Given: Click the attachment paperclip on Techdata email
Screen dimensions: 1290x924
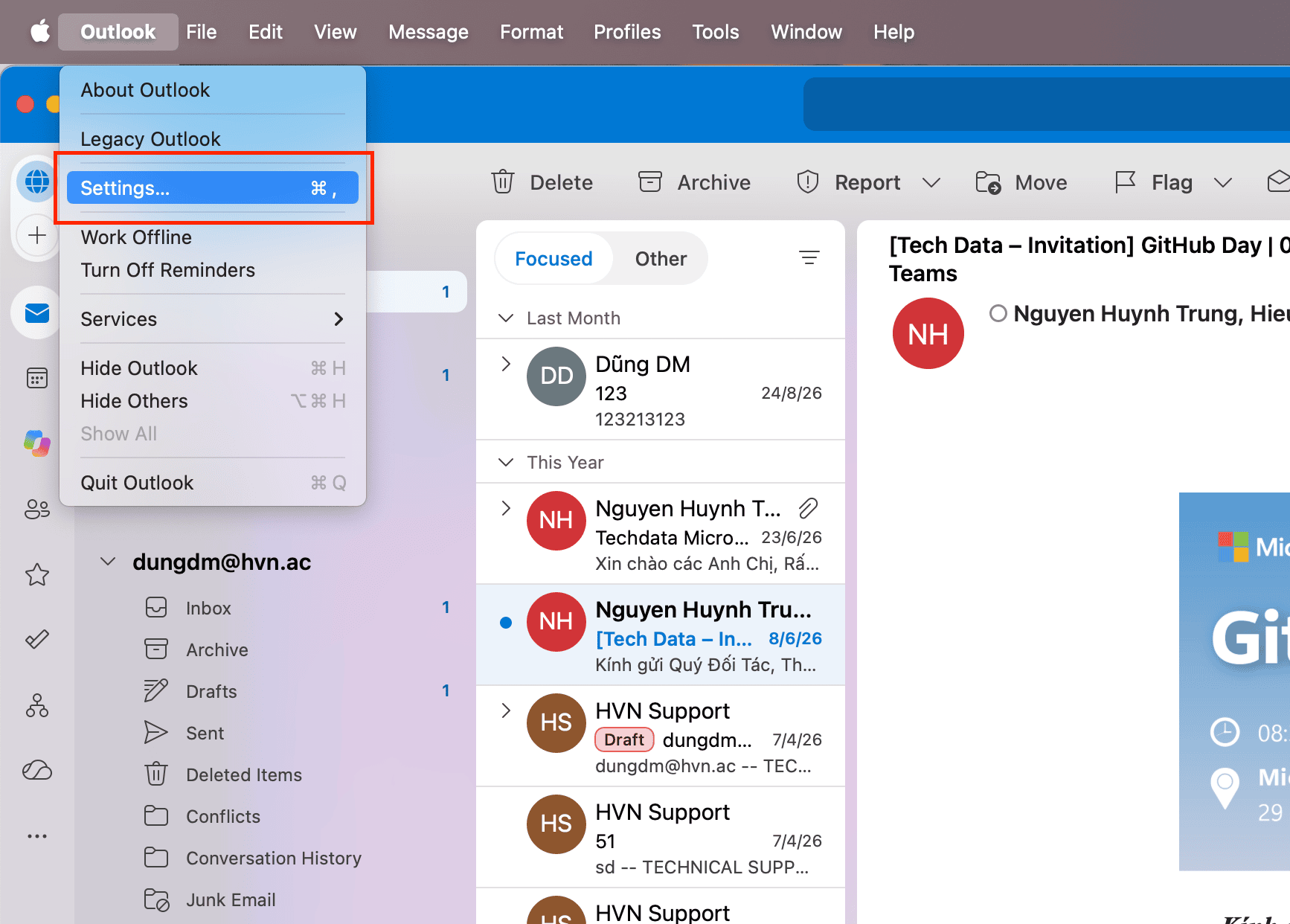Looking at the screenshot, I should [808, 509].
